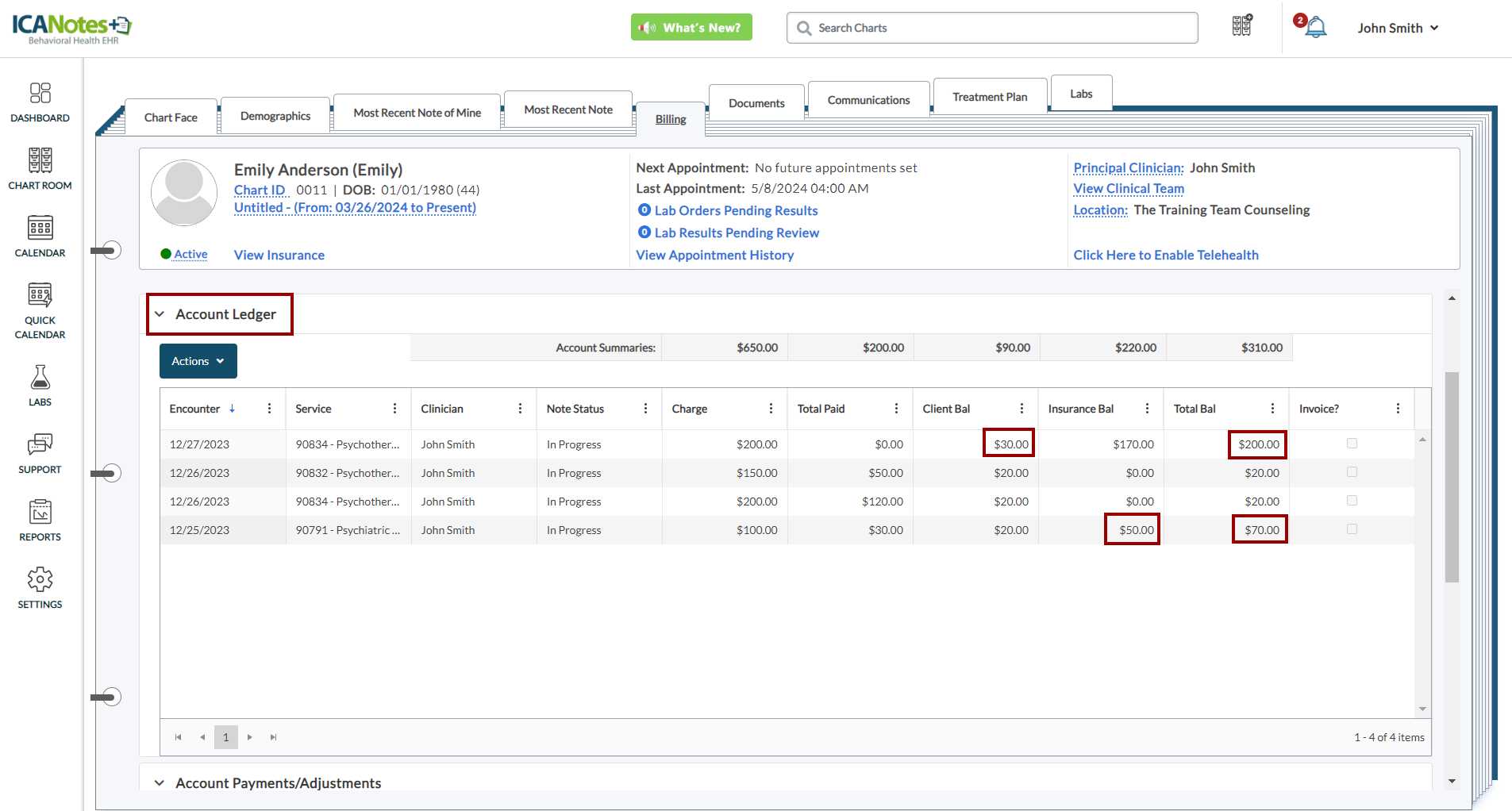The width and height of the screenshot is (1512, 811).
Task: Open the Reports icon
Action: [40, 513]
